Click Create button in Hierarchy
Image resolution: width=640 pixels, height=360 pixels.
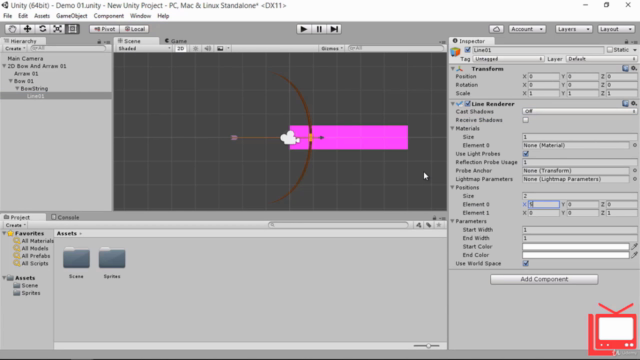coord(15,49)
